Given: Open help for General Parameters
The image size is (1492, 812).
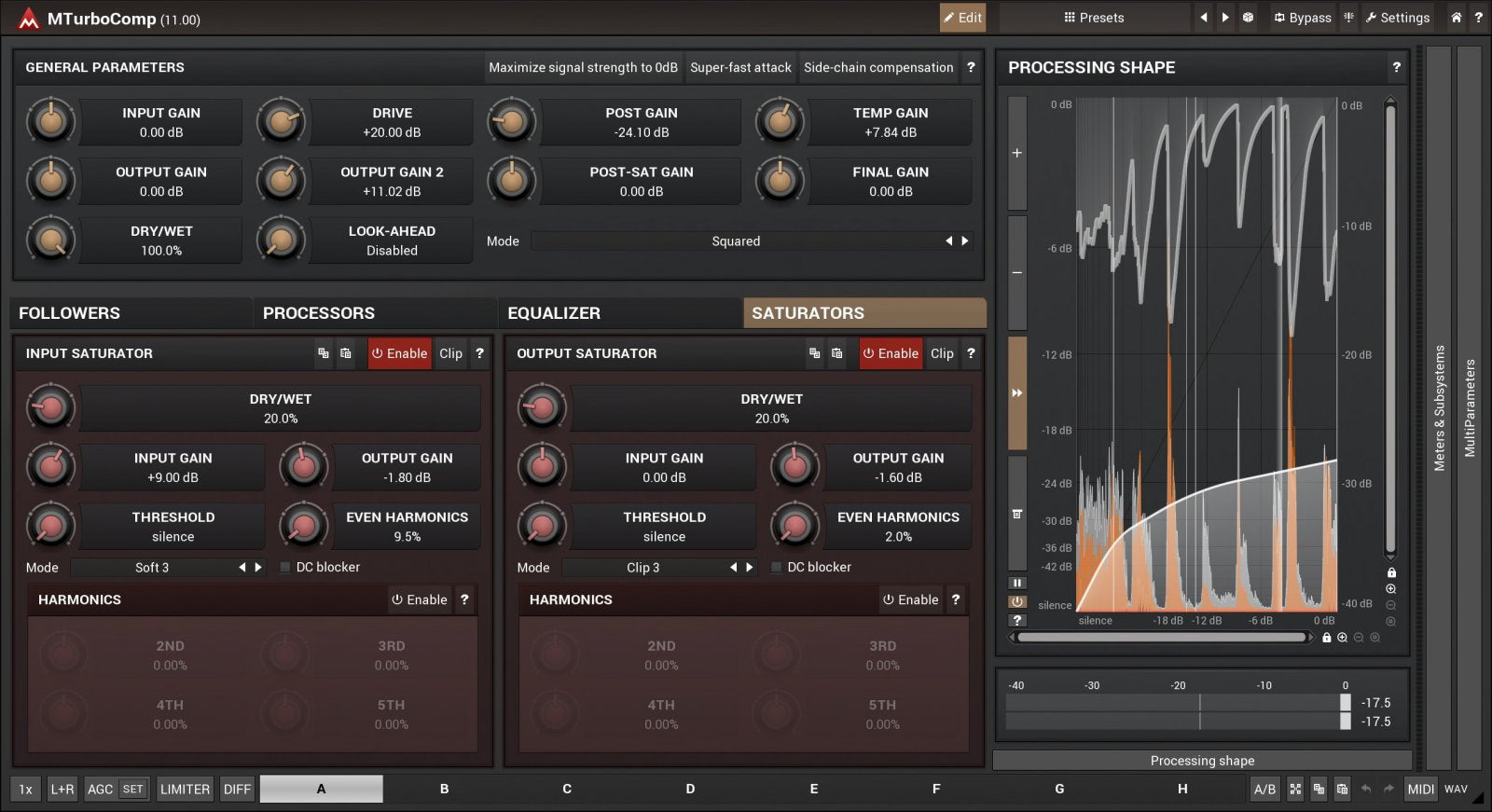Looking at the screenshot, I should pos(971,67).
